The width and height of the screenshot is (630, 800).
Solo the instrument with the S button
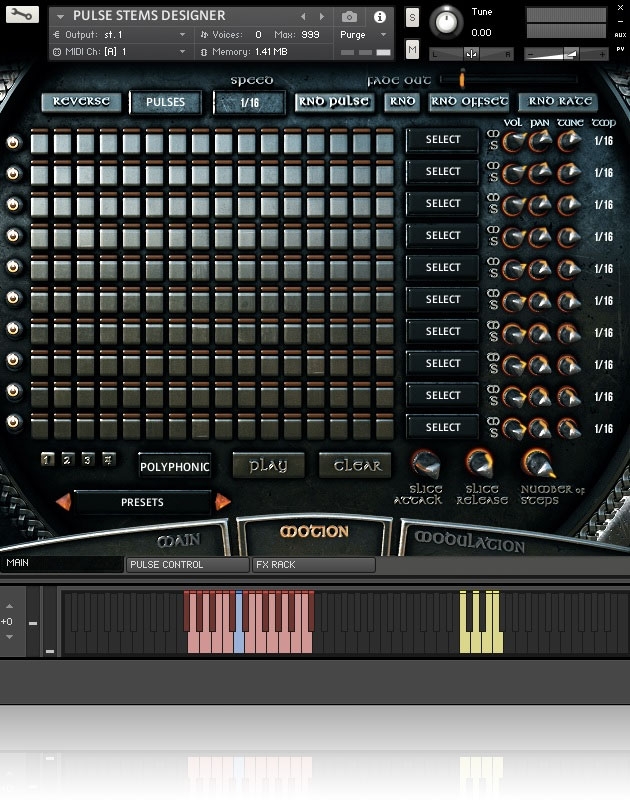[x=413, y=18]
